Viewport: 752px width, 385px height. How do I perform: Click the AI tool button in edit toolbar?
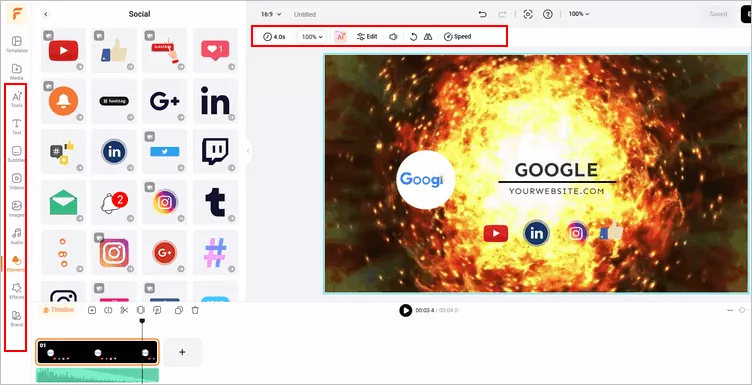click(x=340, y=36)
